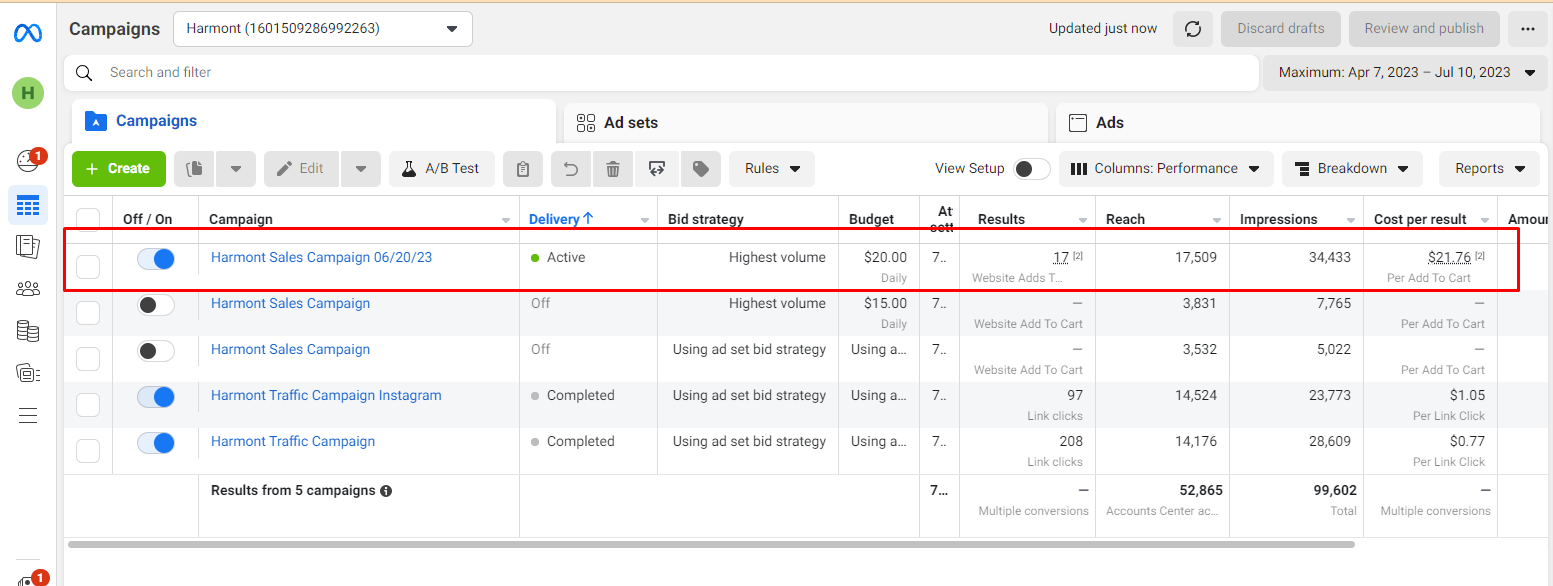Screen dimensions: 1553x586
Task: Open the Reports dropdown
Action: click(x=1489, y=169)
